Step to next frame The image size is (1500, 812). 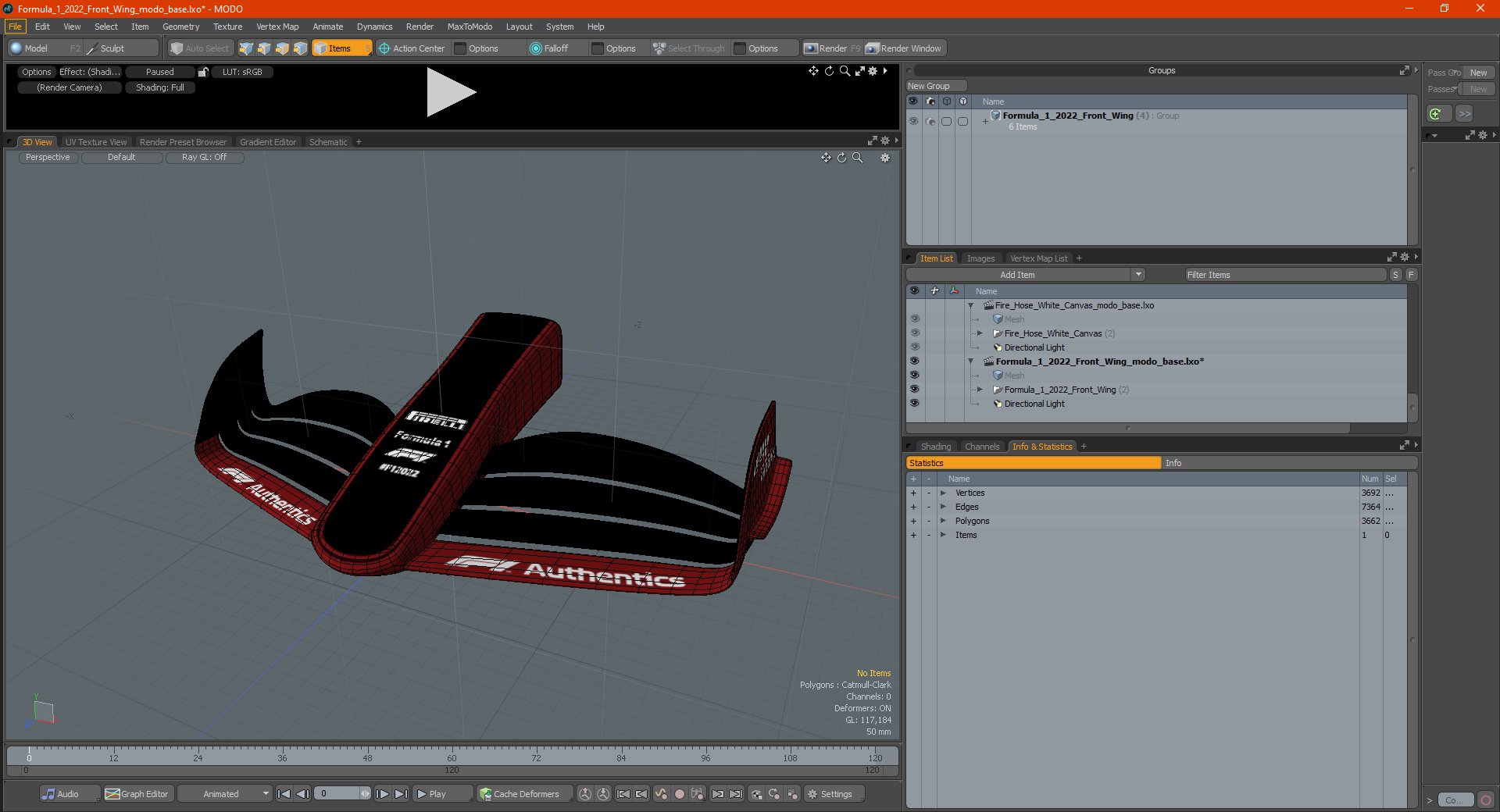(383, 794)
